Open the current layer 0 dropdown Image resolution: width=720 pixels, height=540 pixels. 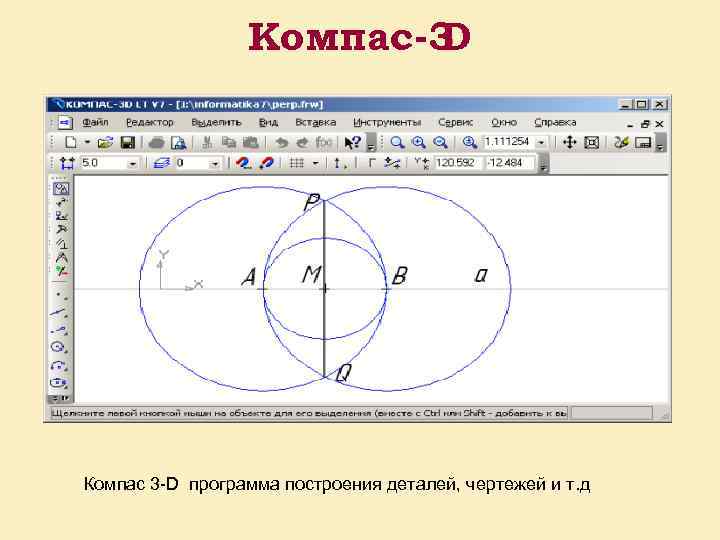214,163
